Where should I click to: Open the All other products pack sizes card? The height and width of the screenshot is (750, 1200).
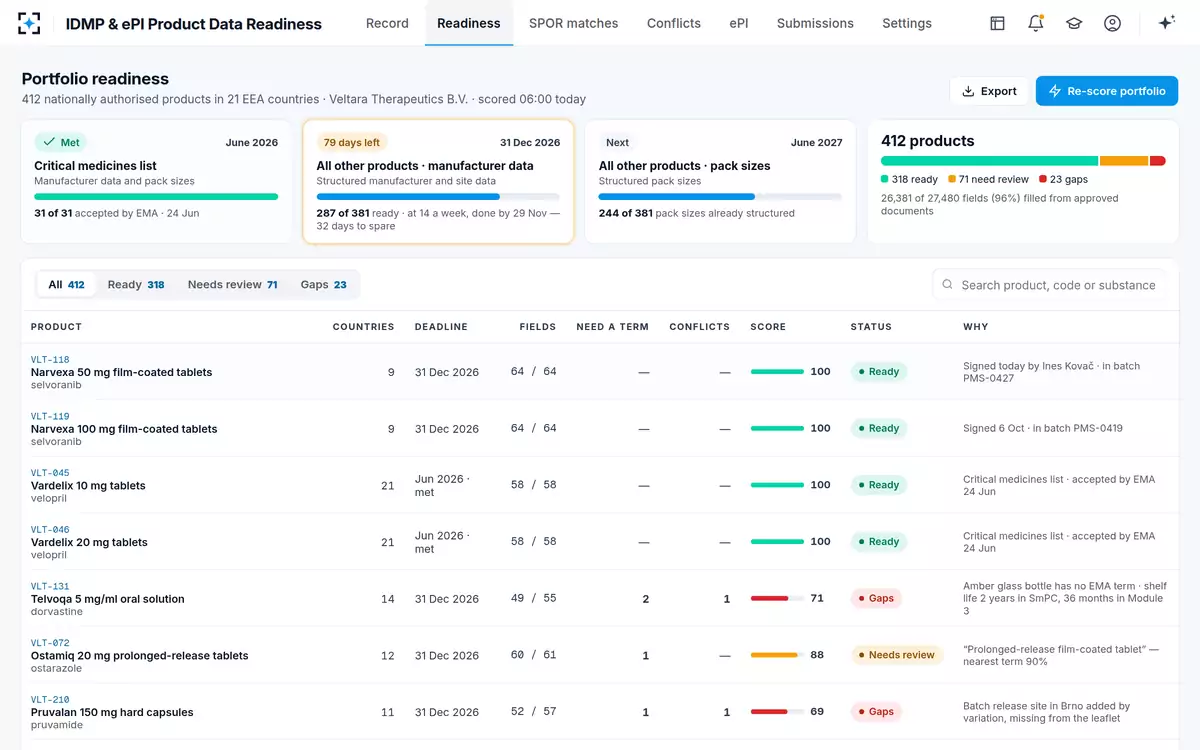pos(720,182)
